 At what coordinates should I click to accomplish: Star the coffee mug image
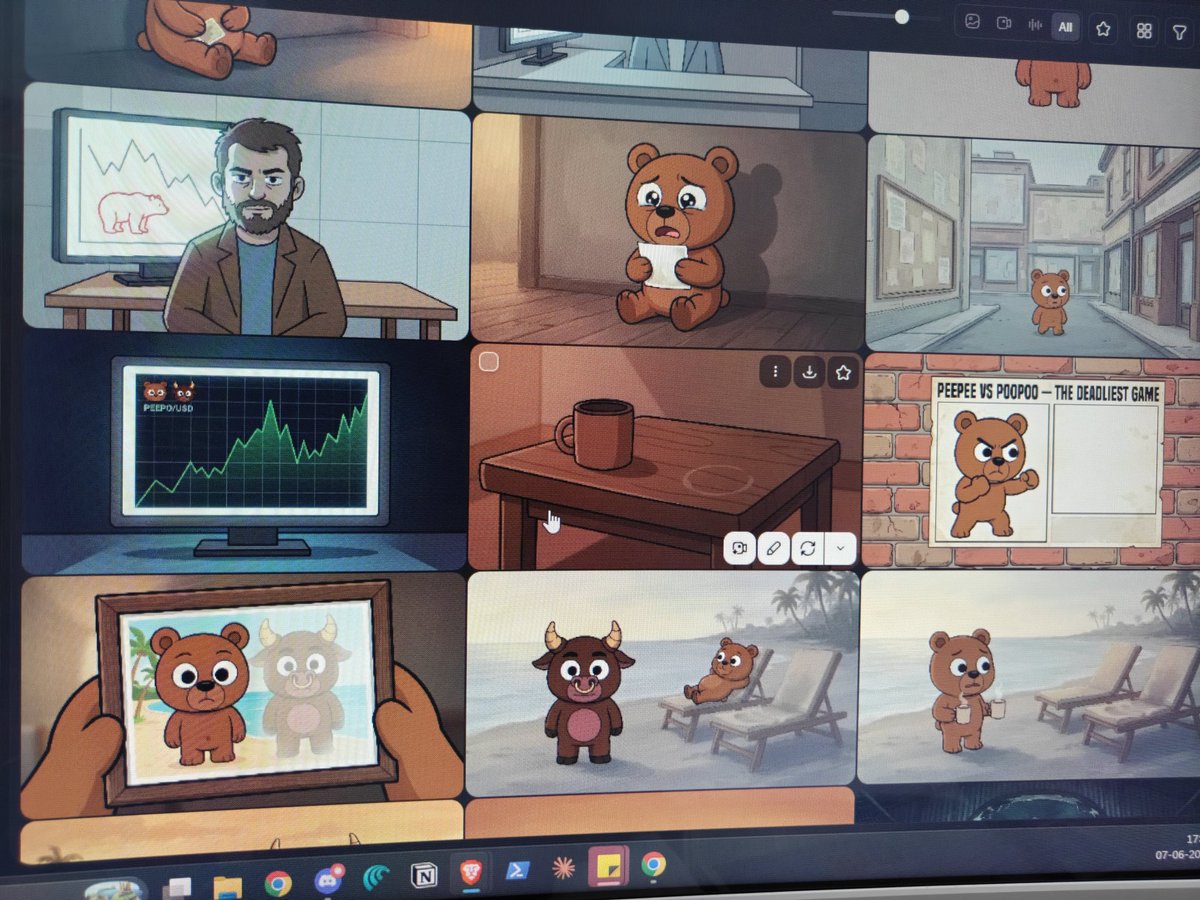pyautogui.click(x=843, y=373)
